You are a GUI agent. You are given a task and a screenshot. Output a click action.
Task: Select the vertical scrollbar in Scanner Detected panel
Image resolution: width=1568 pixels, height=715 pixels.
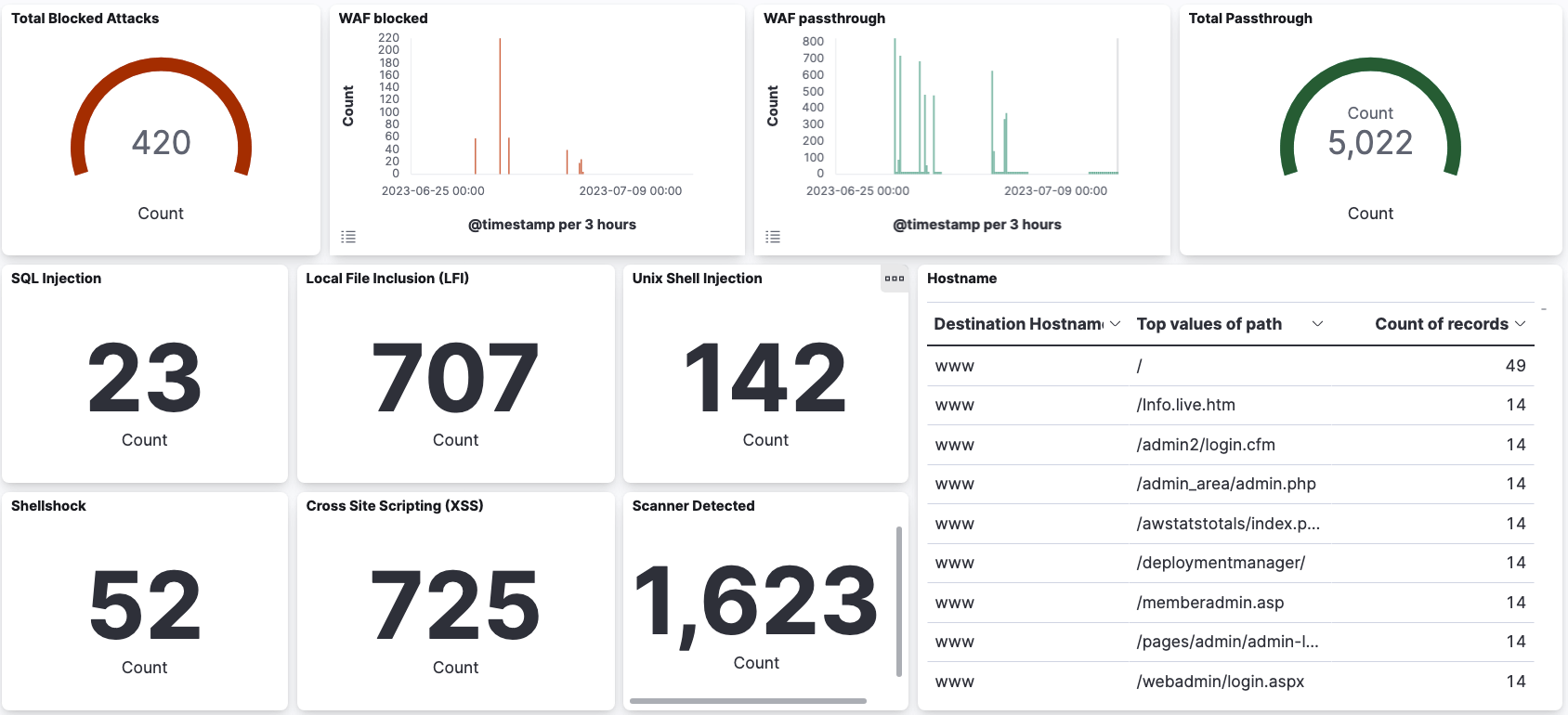[899, 602]
